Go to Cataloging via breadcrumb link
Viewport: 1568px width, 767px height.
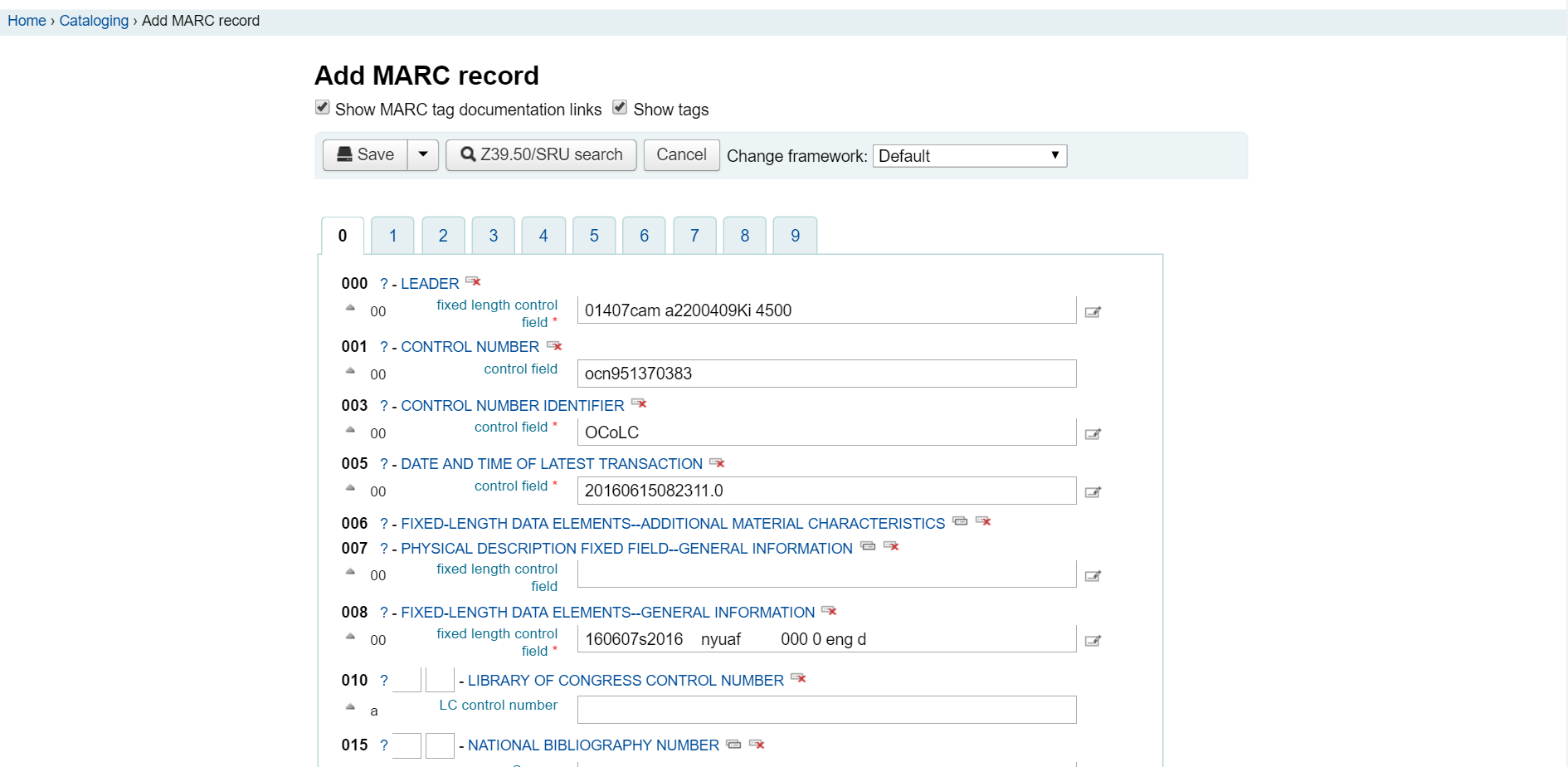(94, 21)
